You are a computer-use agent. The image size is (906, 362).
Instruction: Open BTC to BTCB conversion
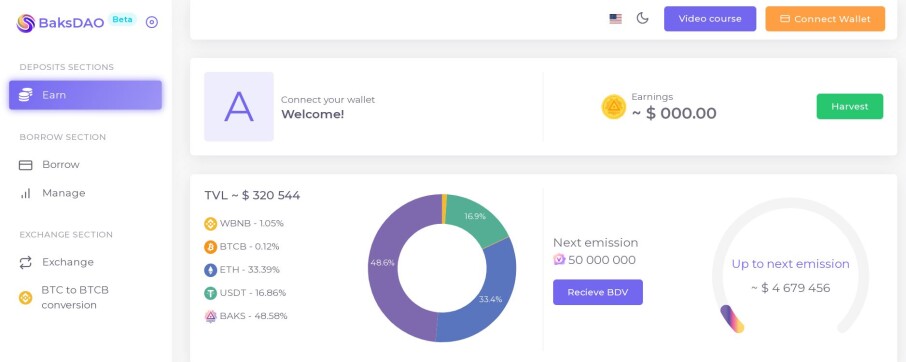[x=75, y=297]
